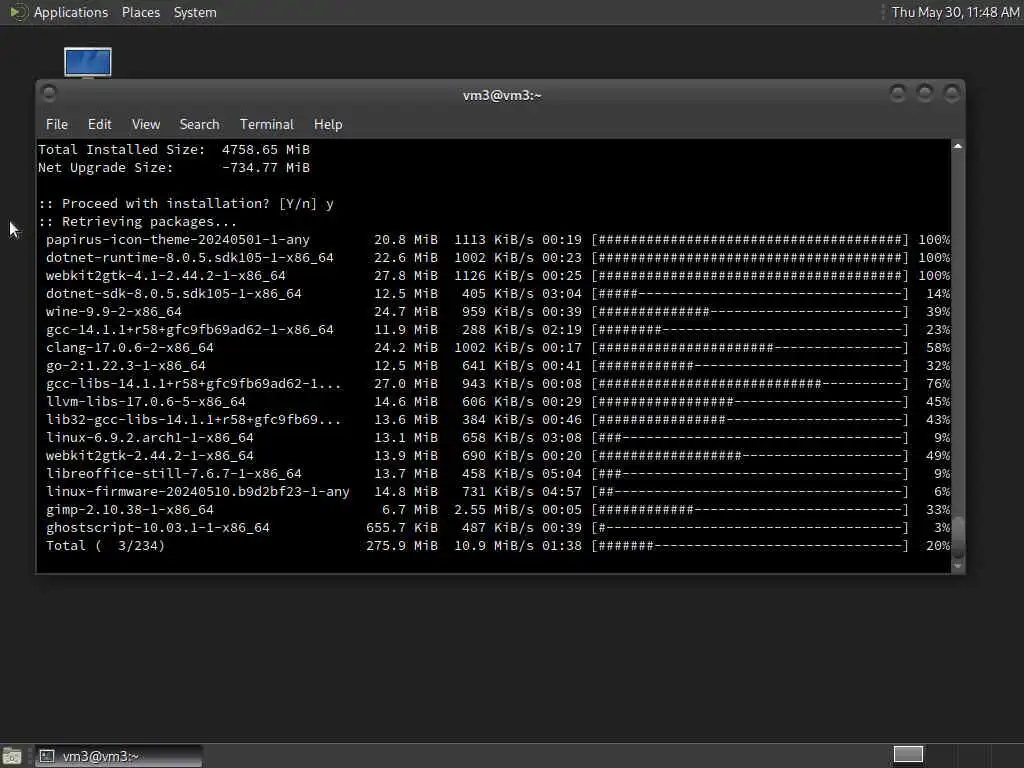Click the linux-firmware-20240510 package name

pyautogui.click(x=198, y=492)
